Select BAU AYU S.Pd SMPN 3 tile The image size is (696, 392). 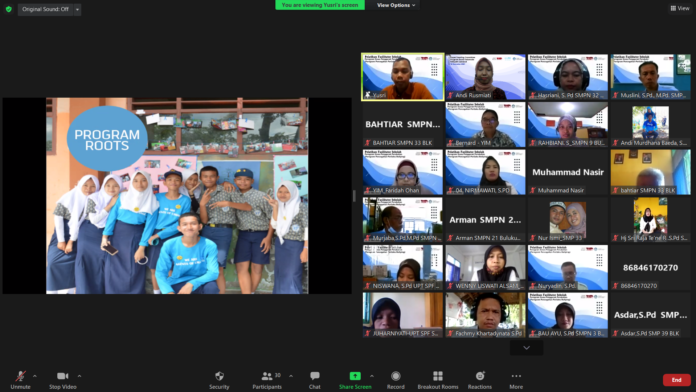(568, 315)
